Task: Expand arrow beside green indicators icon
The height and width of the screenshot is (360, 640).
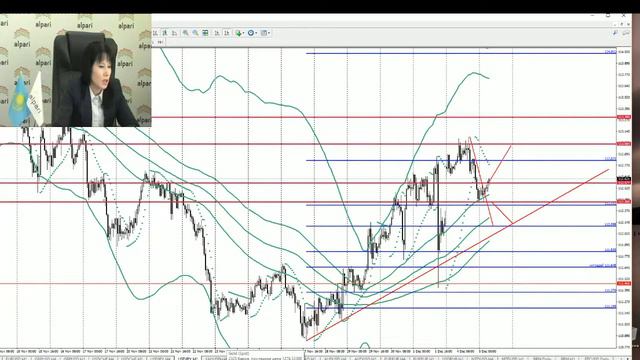Action: tap(244, 33)
